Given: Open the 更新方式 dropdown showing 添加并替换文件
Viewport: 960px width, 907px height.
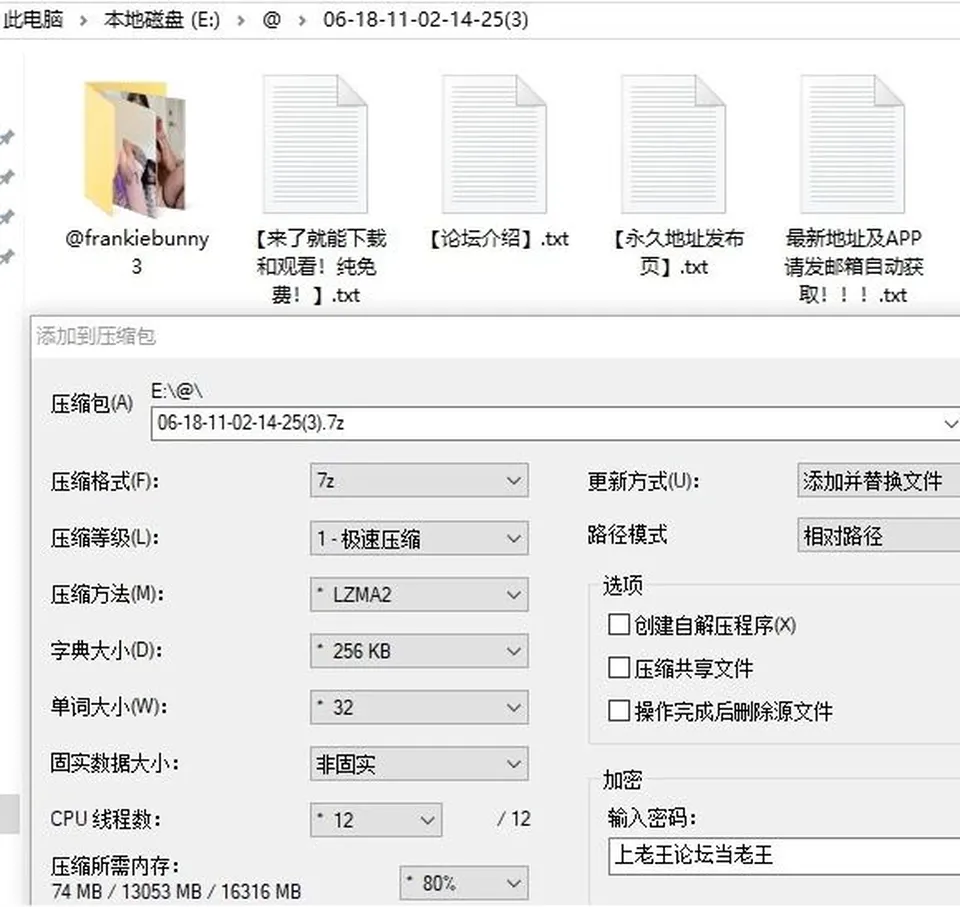Looking at the screenshot, I should [x=879, y=481].
